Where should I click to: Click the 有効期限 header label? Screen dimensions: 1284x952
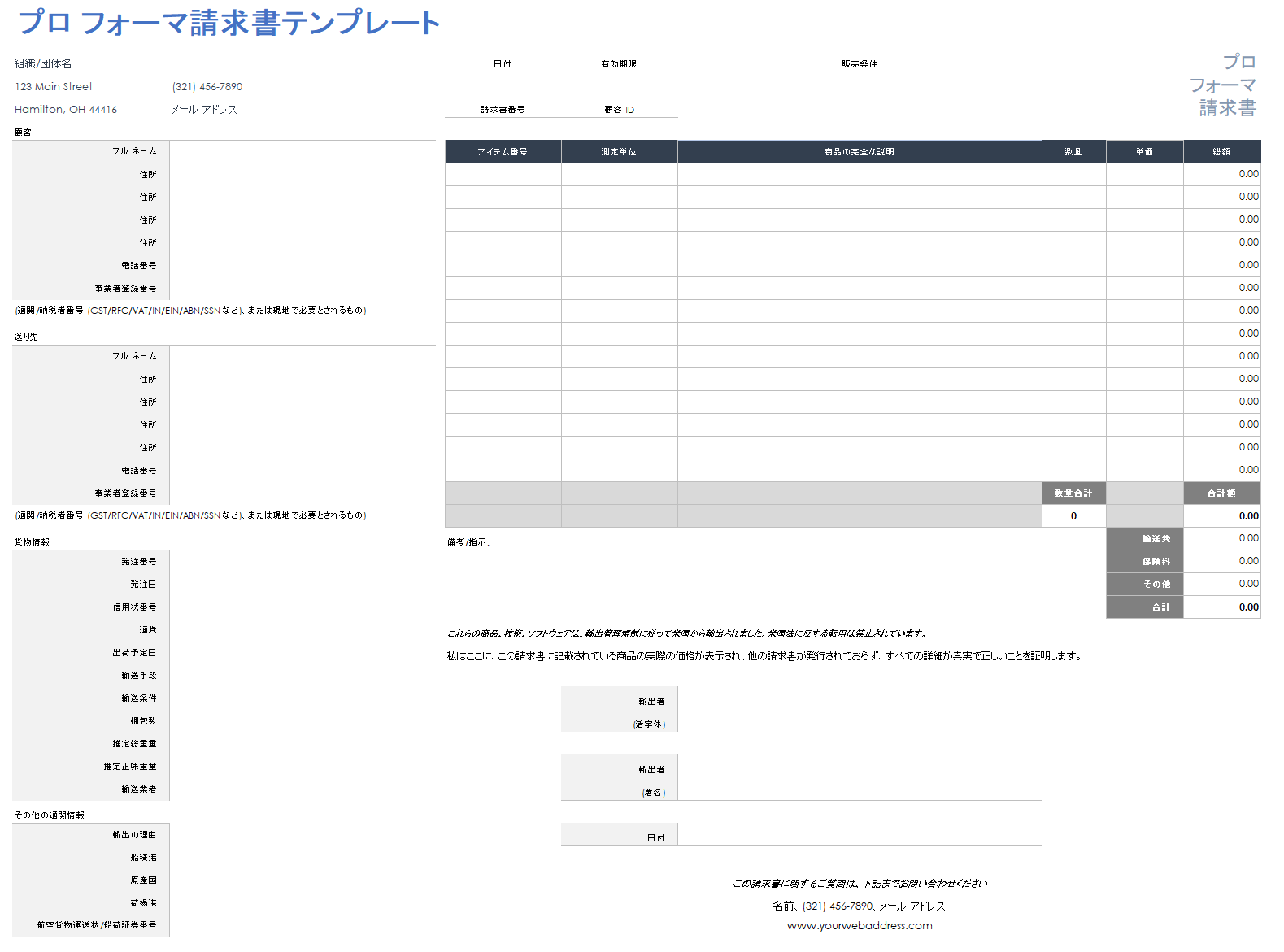(x=619, y=63)
